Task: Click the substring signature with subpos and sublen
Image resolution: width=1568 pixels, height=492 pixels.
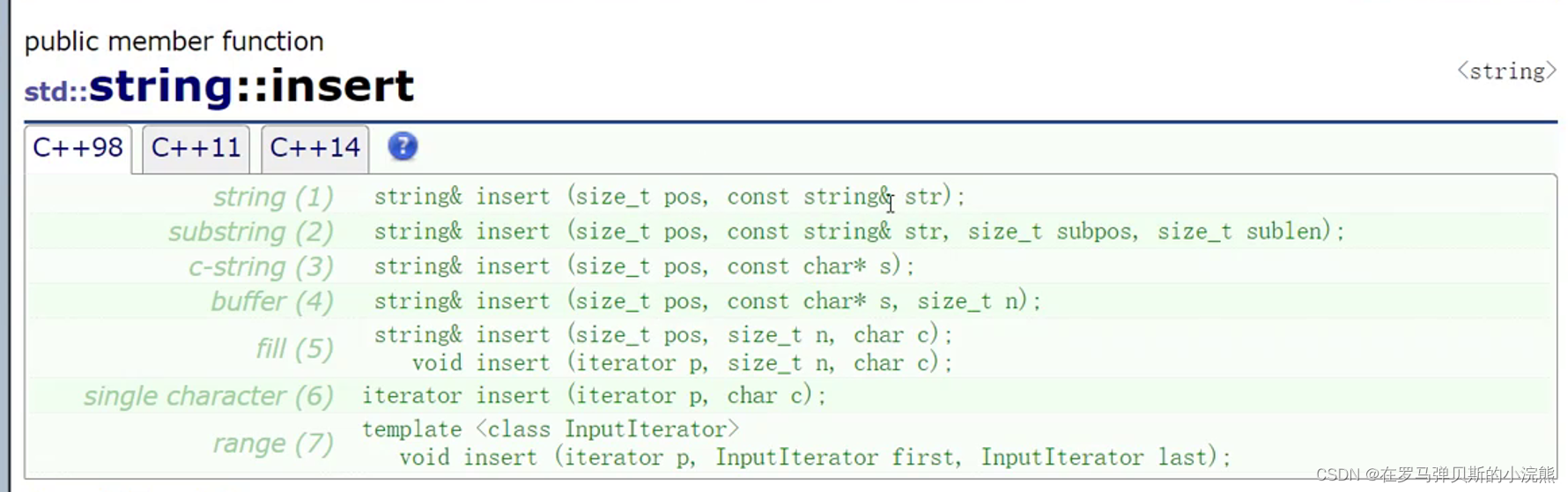Action: click(859, 232)
